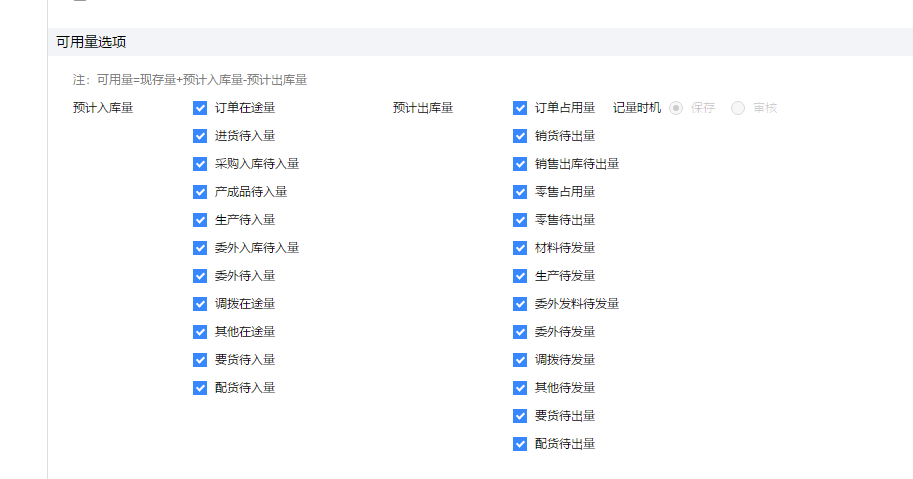Click the 可用量 formula note text
Image resolution: width=913 pixels, height=479 pixels.
click(x=190, y=80)
